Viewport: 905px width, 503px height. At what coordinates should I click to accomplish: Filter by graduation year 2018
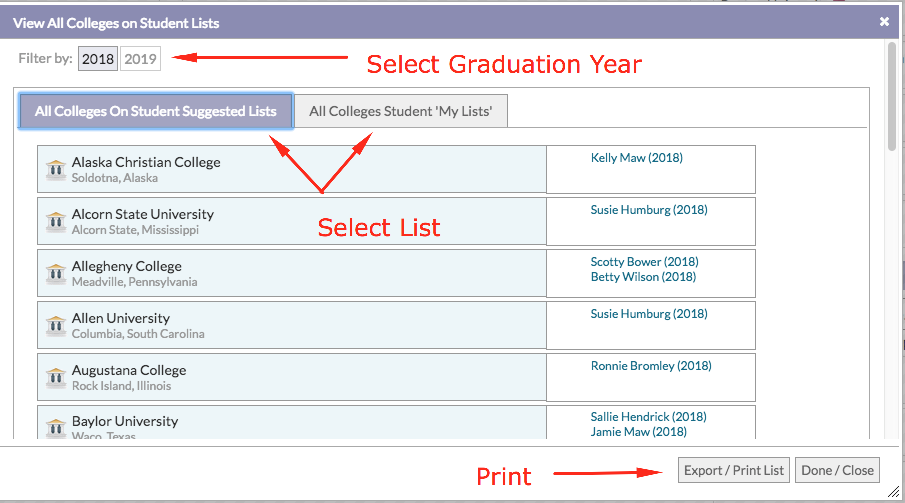point(98,58)
